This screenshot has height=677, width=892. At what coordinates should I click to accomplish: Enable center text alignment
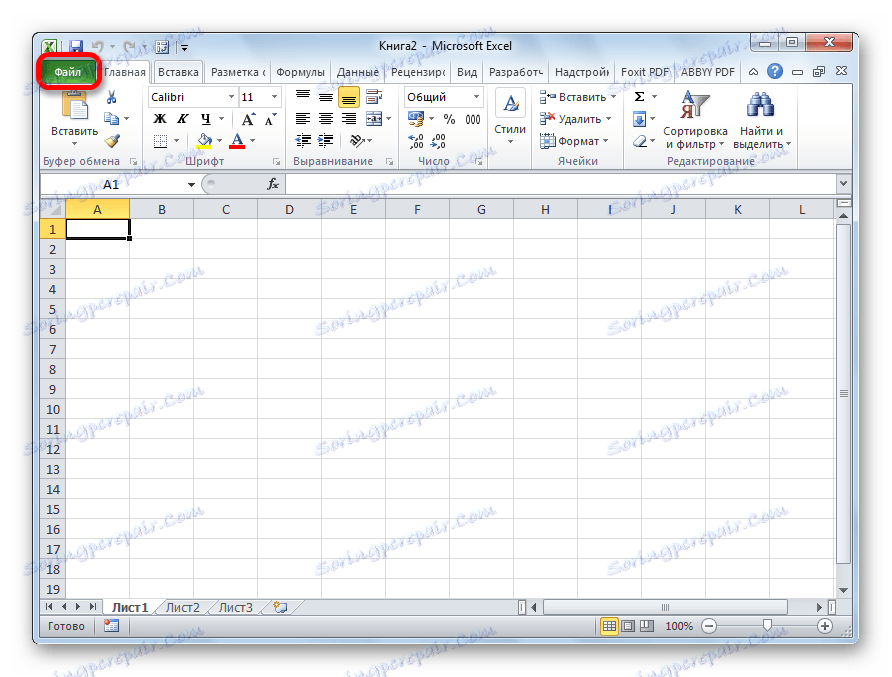(325, 118)
